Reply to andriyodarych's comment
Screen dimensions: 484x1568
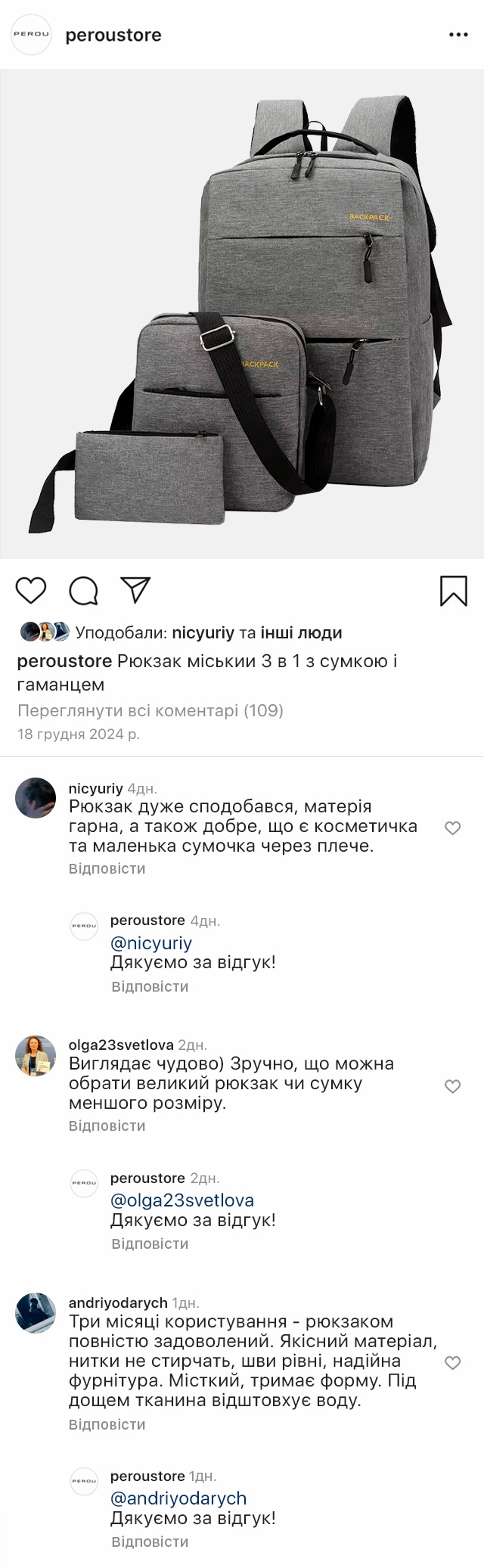pyautogui.click(x=107, y=1424)
